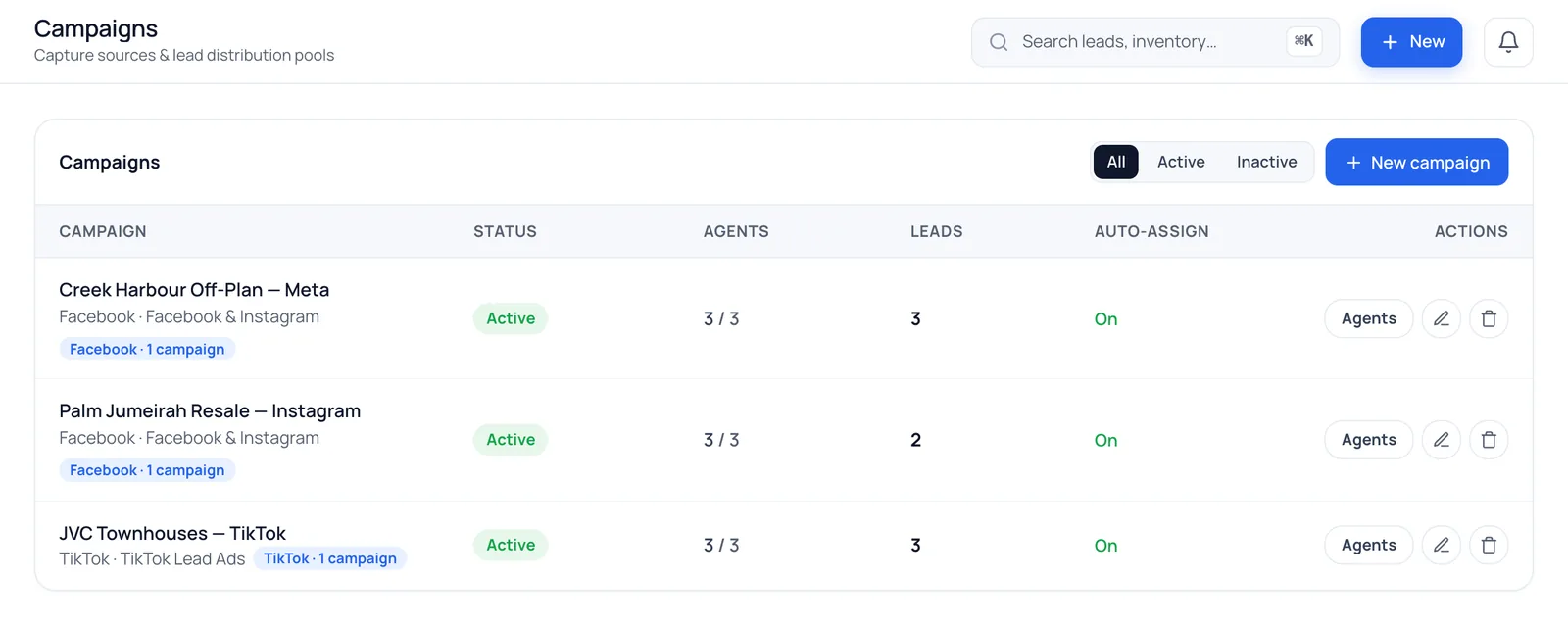Viewport: 1568px width, 626px height.
Task: Click the STATUS column header
Action: pyautogui.click(x=505, y=231)
